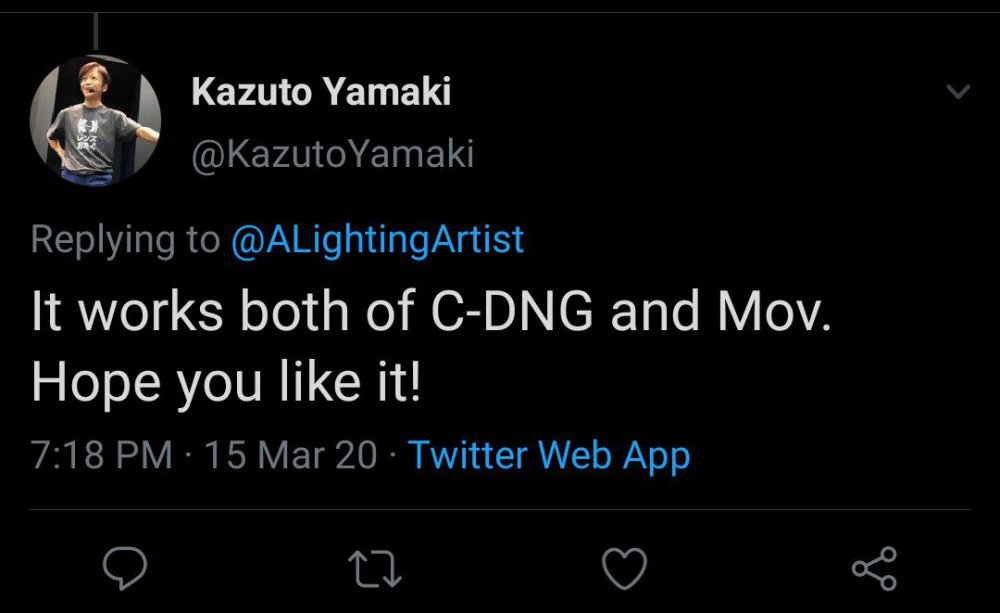Follow the thread line above the avatar
Screen dimensions: 1000x613
(x=96, y=31)
